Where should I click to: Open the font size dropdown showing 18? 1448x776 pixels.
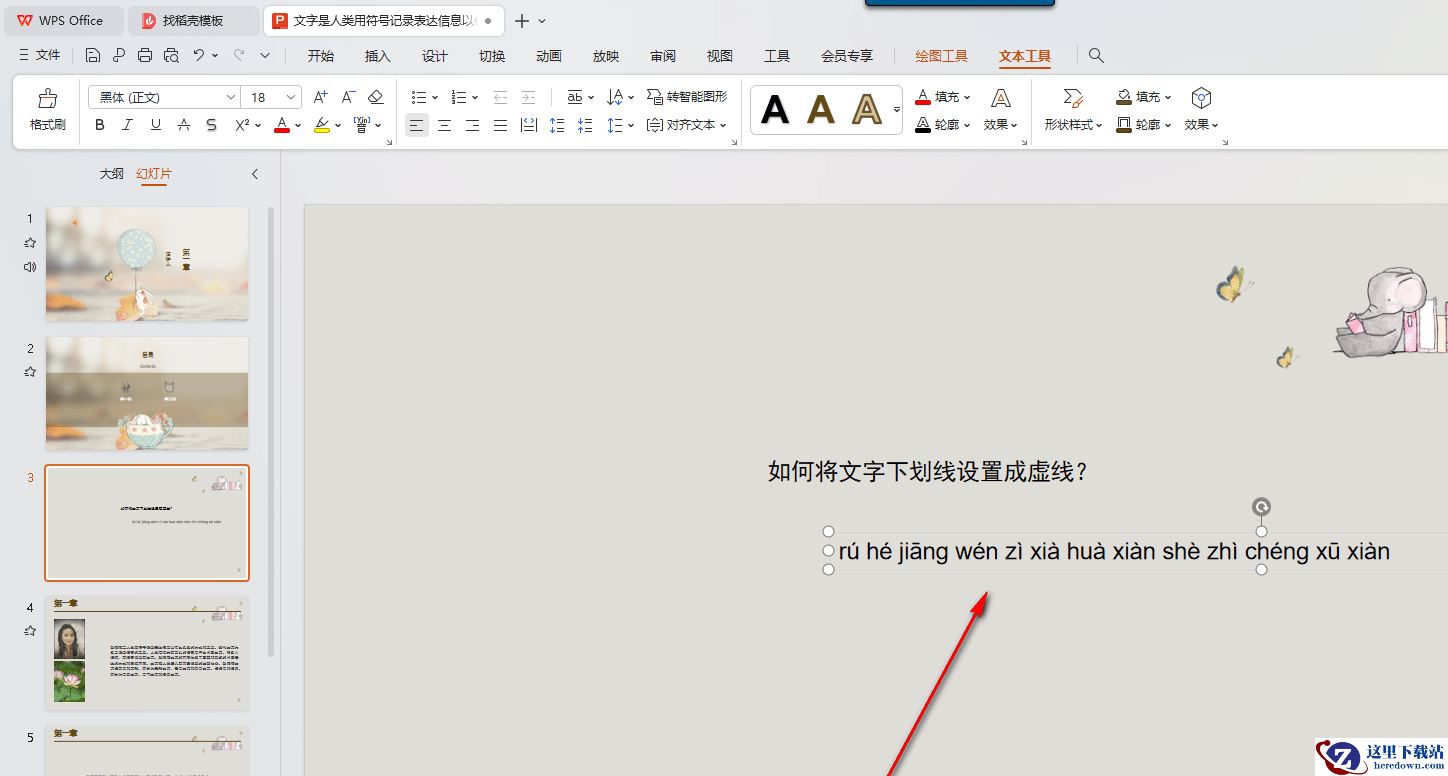tap(291, 97)
